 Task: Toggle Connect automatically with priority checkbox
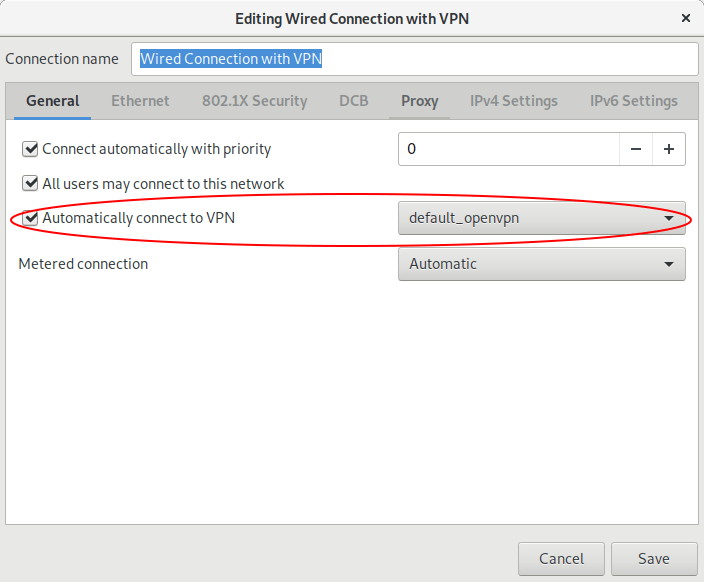[x=30, y=150]
